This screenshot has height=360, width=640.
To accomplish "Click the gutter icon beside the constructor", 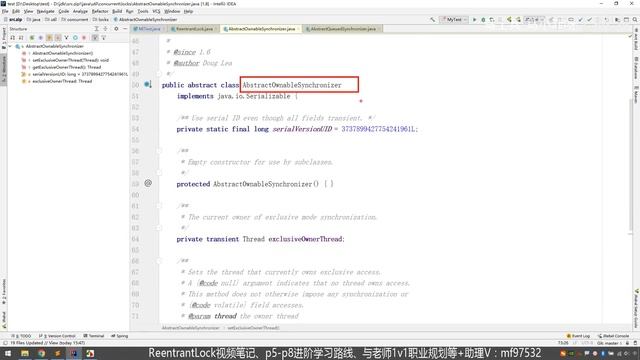I will tap(148, 184).
